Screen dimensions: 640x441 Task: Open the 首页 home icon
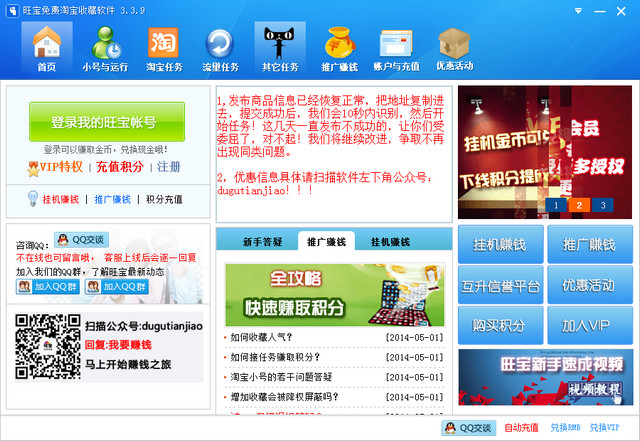pyautogui.click(x=47, y=48)
